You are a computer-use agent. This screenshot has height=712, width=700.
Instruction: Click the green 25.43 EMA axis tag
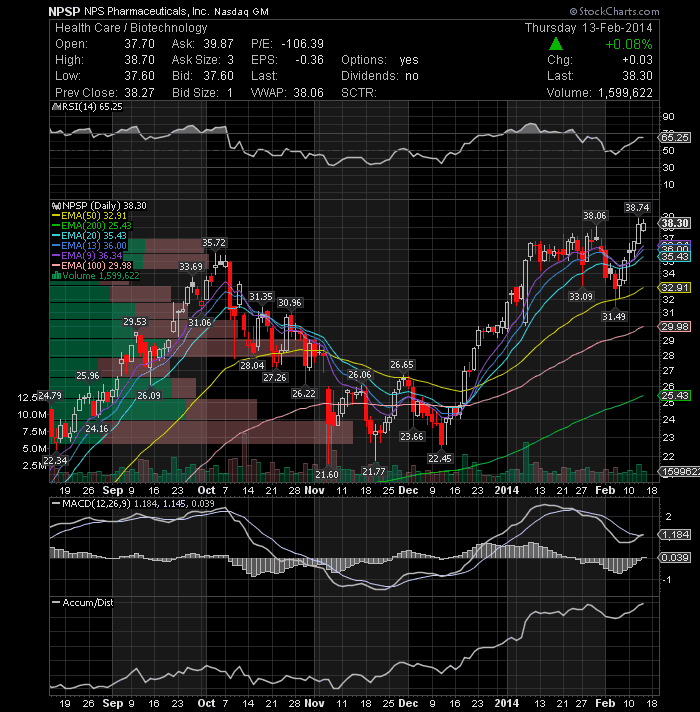[675, 396]
